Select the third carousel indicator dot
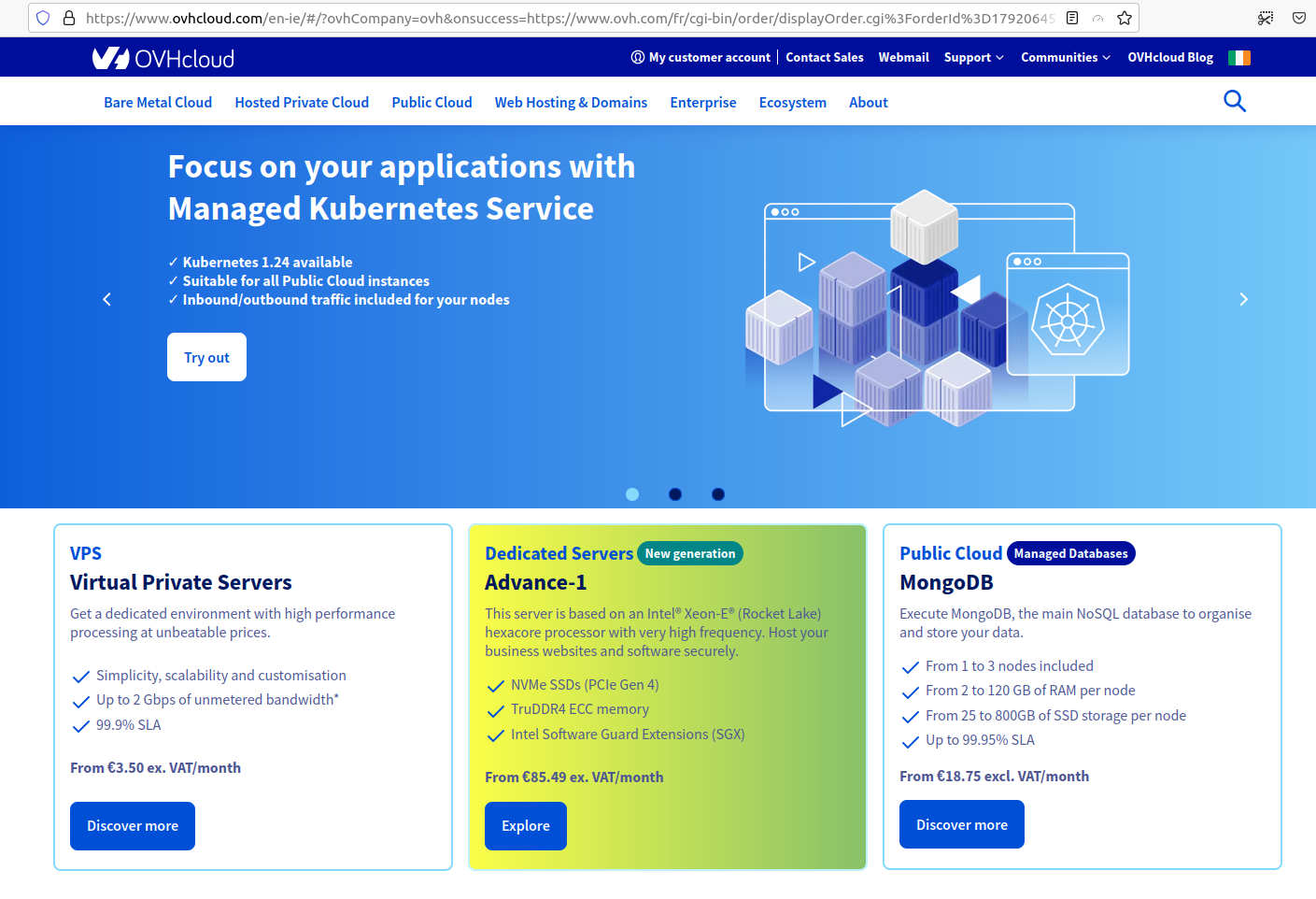 point(718,493)
